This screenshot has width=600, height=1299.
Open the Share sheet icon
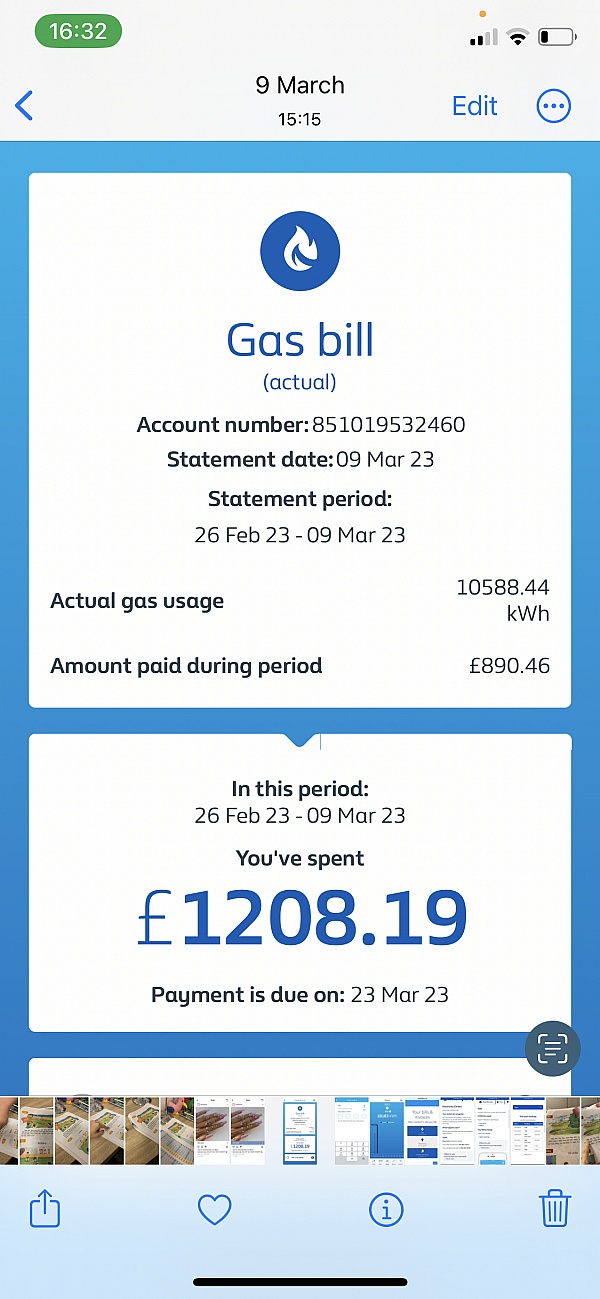coord(45,1210)
